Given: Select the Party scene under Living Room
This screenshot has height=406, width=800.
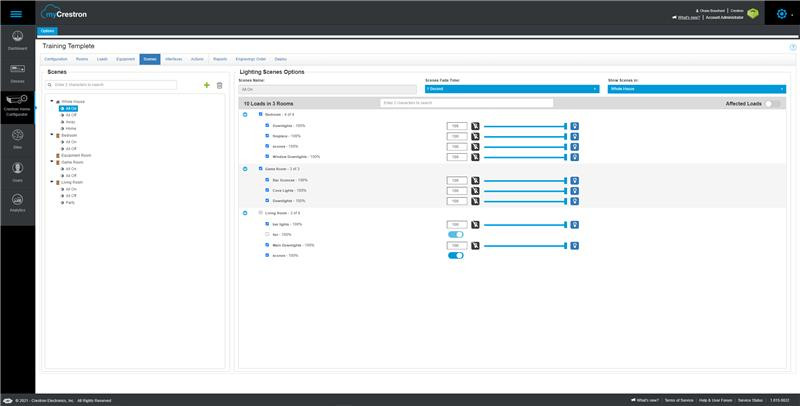Looking at the screenshot, I should click(68, 202).
